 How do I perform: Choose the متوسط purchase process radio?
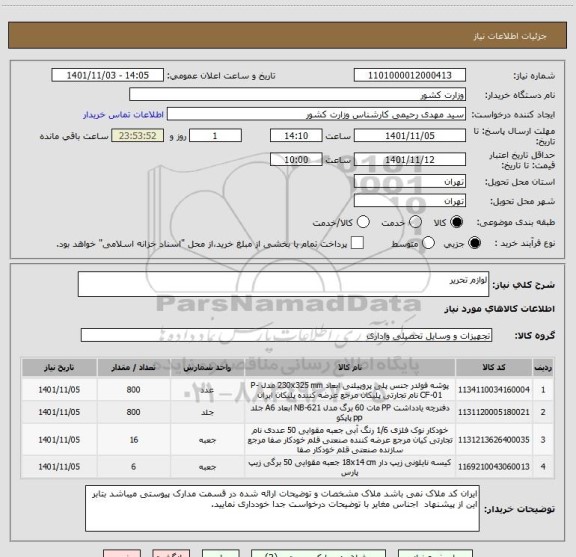pos(428,243)
